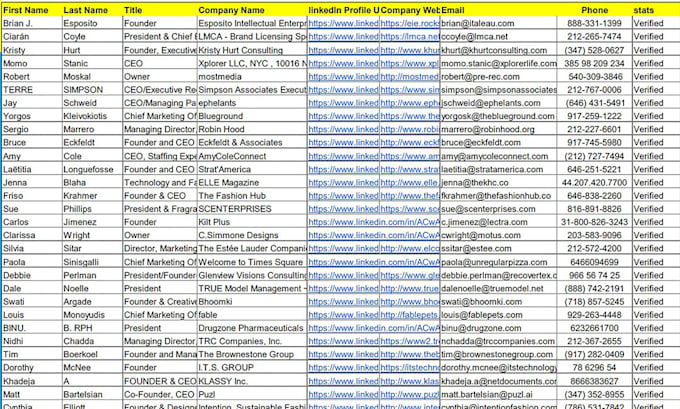The image size is (680, 409).
Task: Select 'Verified' status in Nidhi Chadda row
Action: [x=656, y=341]
